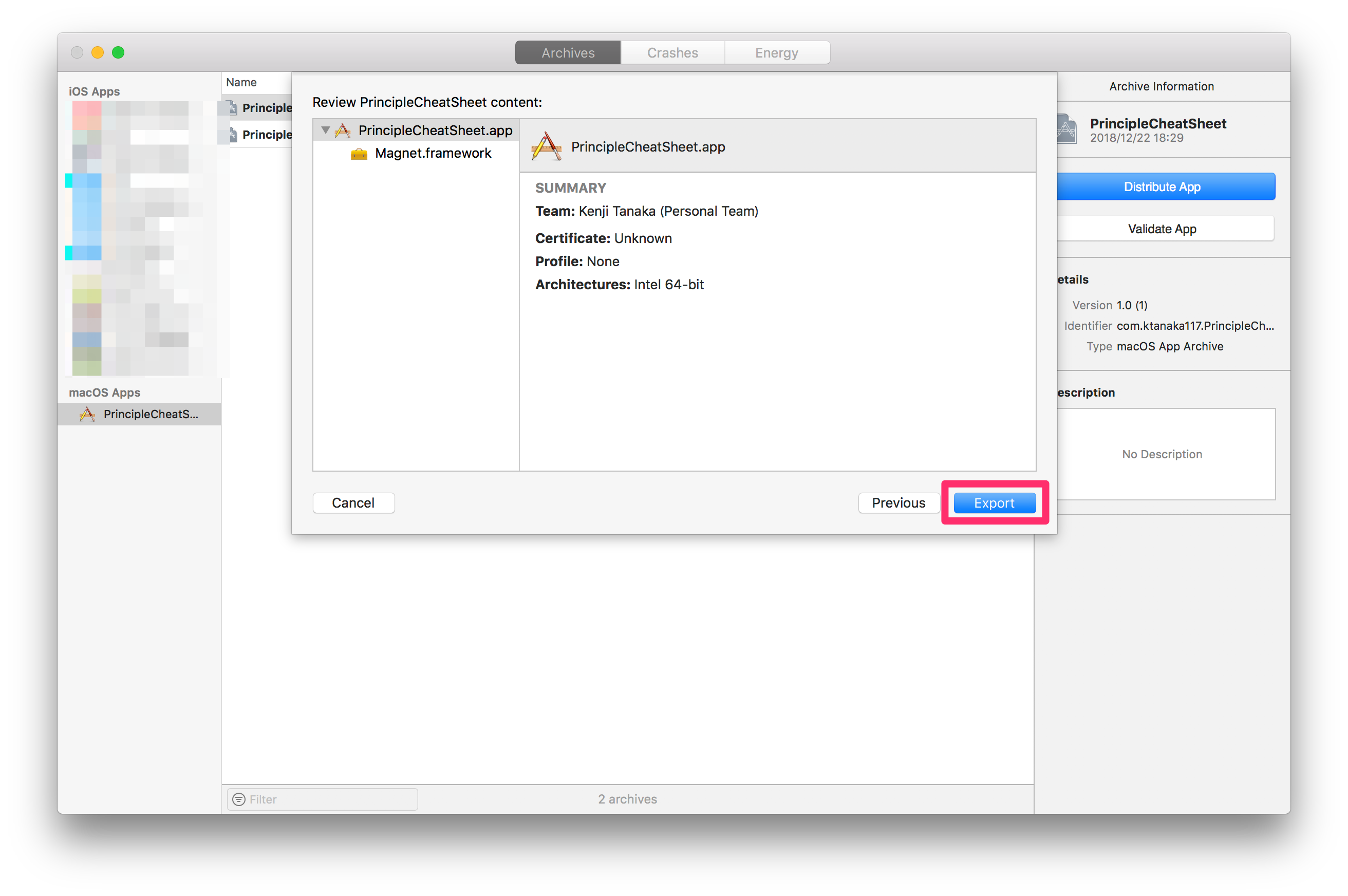
Task: Click the Certificate: Unknown line
Action: tap(603, 238)
